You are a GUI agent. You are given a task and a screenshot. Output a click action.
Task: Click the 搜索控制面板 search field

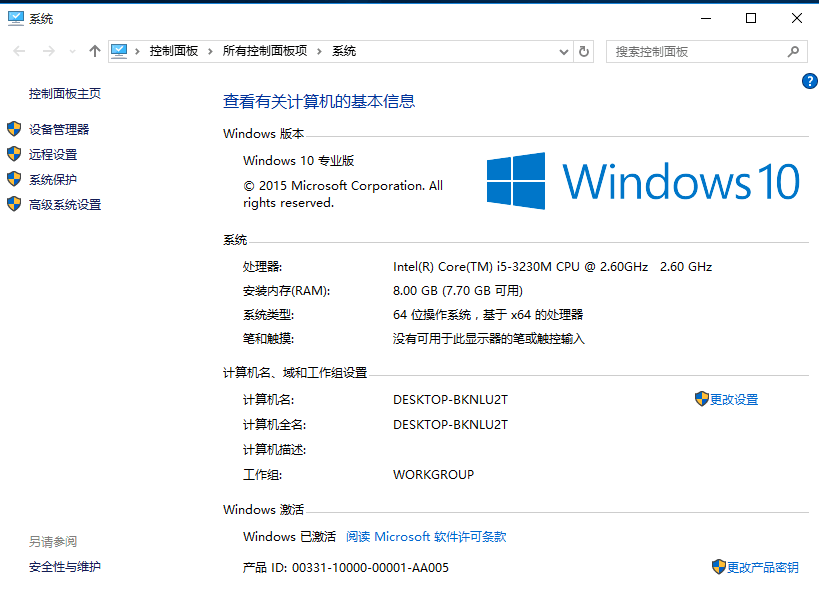click(x=706, y=52)
